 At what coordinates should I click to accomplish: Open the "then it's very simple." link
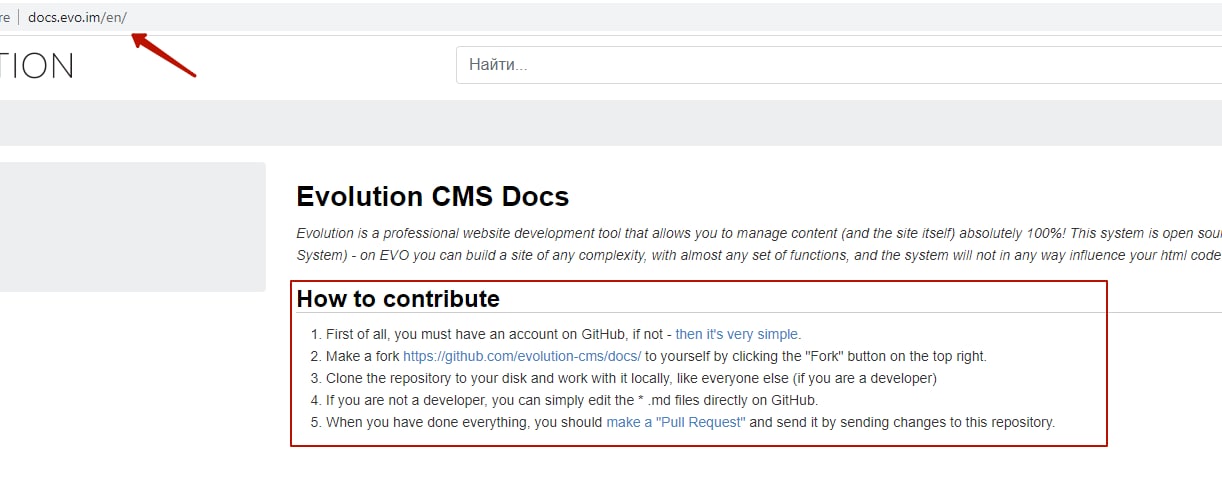pos(738,334)
